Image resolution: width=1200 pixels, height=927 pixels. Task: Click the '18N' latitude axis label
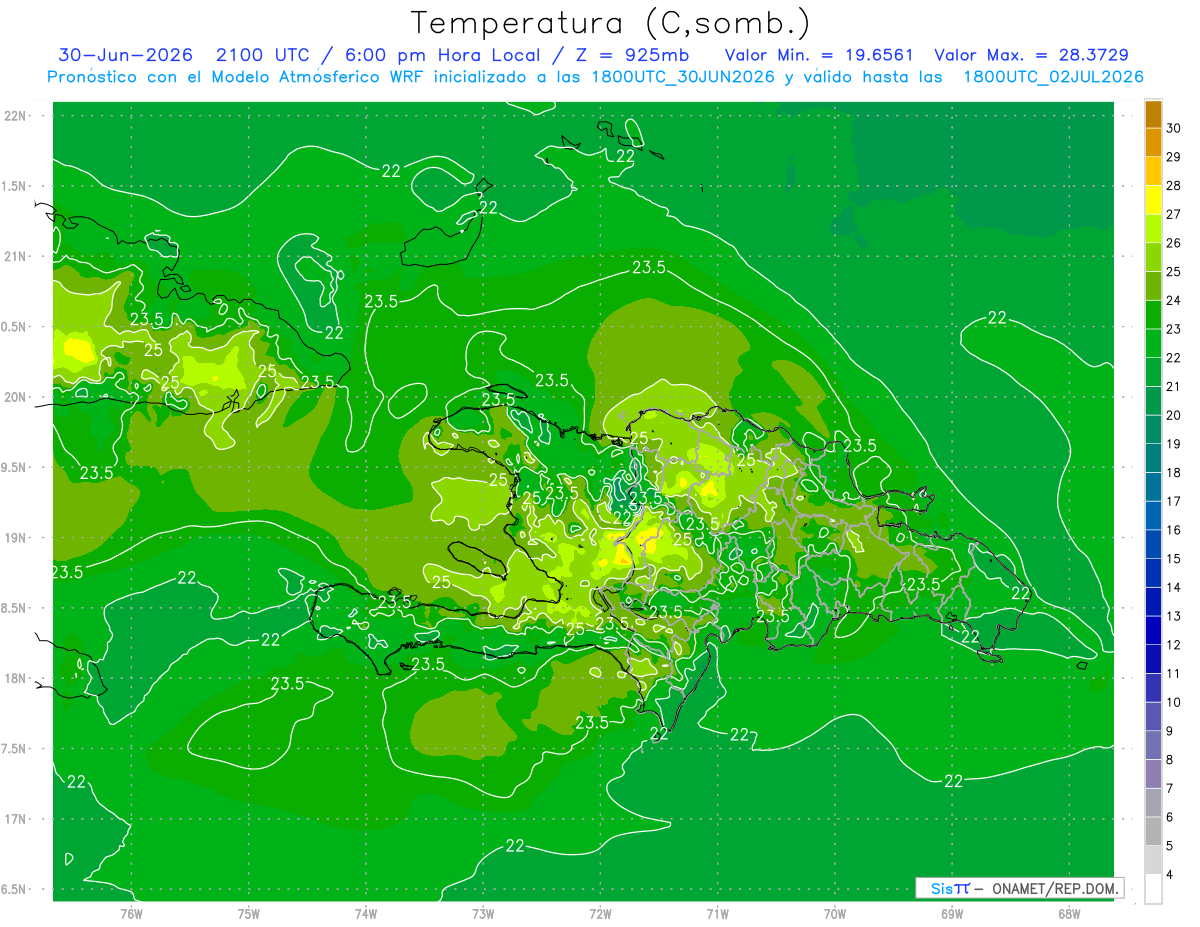coord(17,678)
